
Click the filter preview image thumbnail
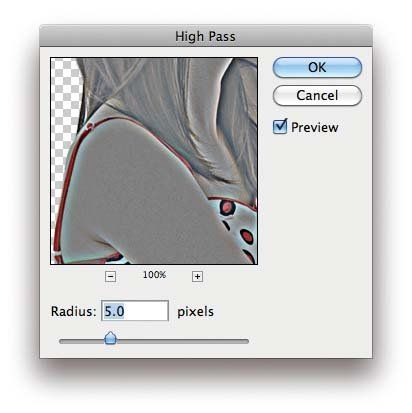coord(154,161)
